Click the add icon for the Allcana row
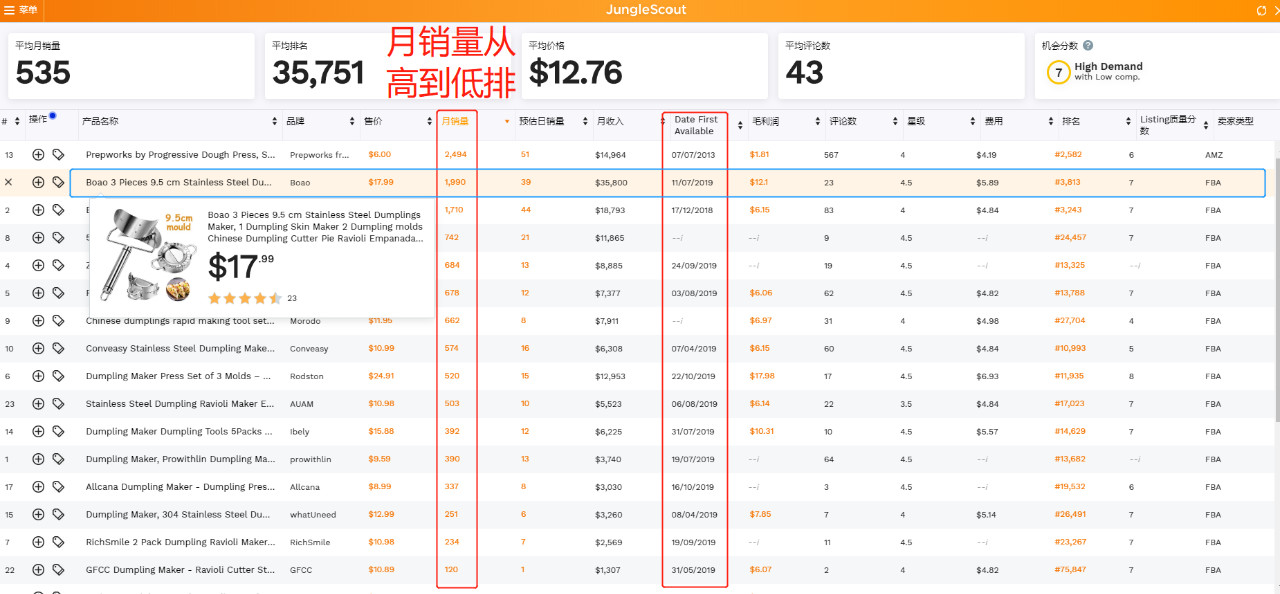 tap(38, 487)
